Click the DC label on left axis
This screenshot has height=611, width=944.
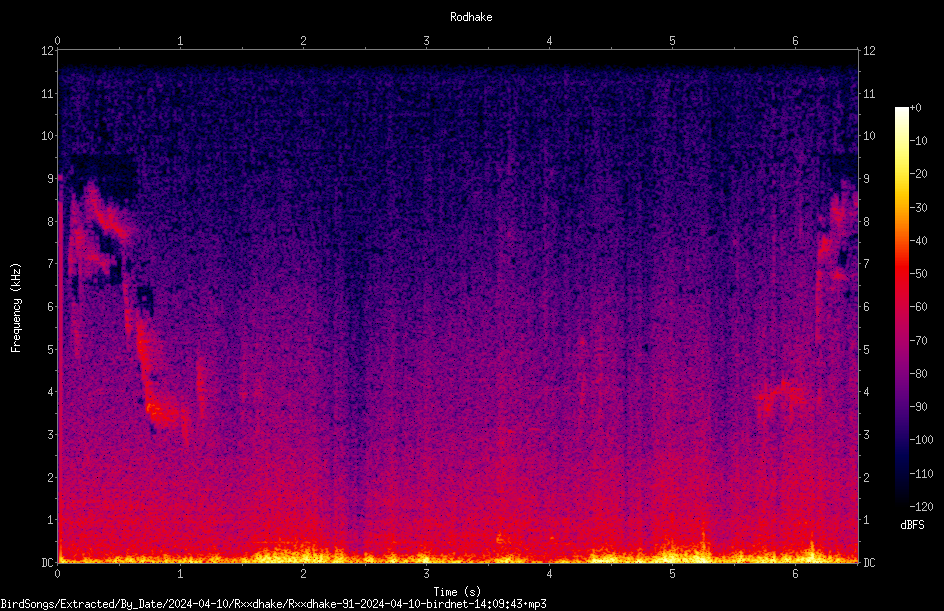[x=47, y=562]
